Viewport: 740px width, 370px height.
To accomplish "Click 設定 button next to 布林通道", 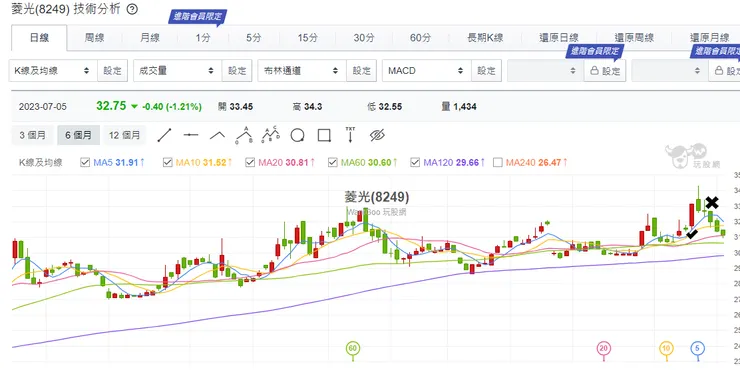I will pyautogui.click(x=362, y=71).
